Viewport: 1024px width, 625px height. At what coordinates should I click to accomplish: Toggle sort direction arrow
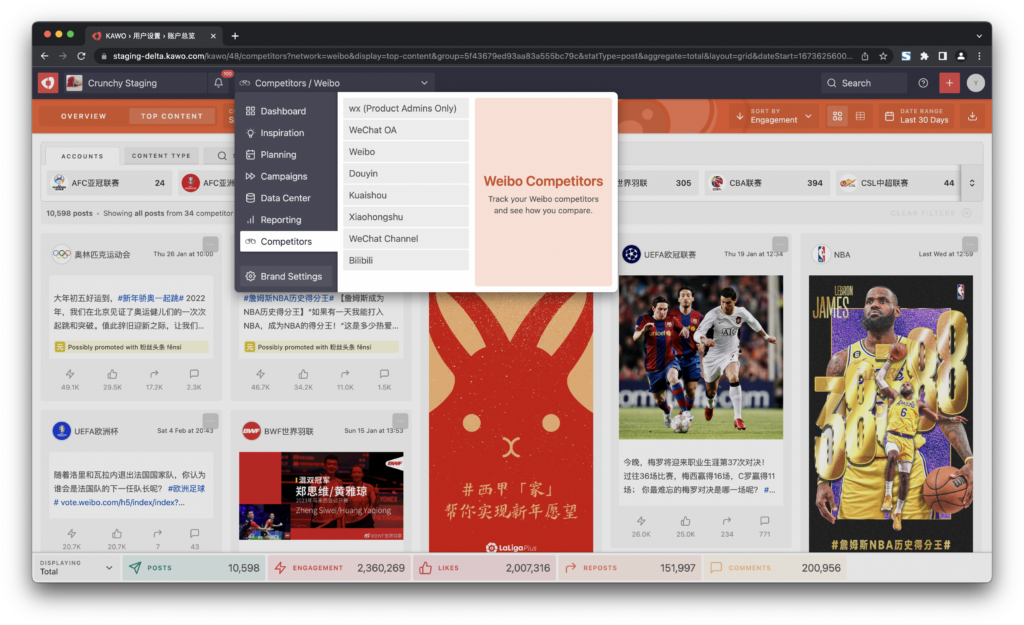(740, 116)
